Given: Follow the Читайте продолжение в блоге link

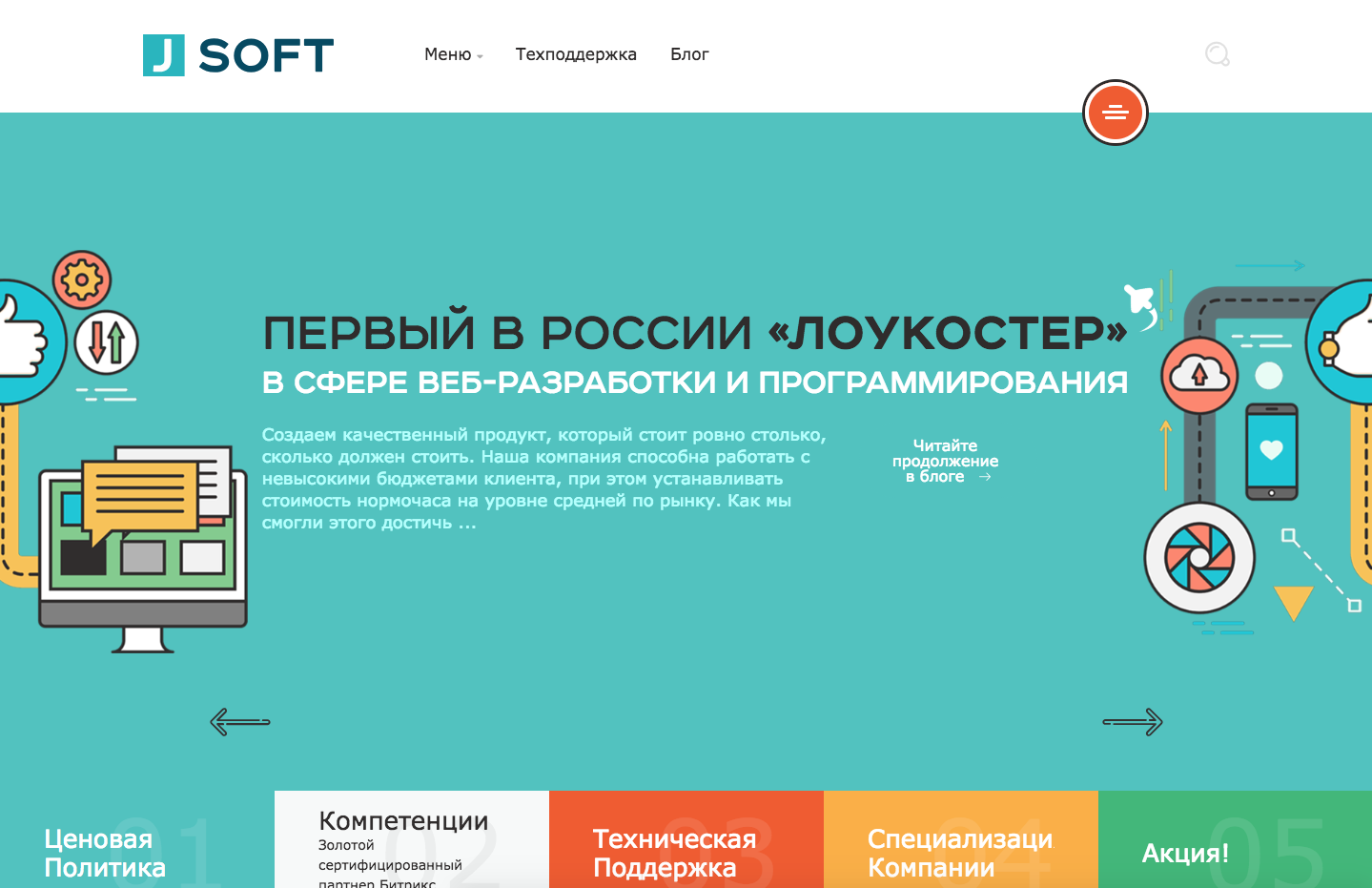Looking at the screenshot, I should coord(946,461).
